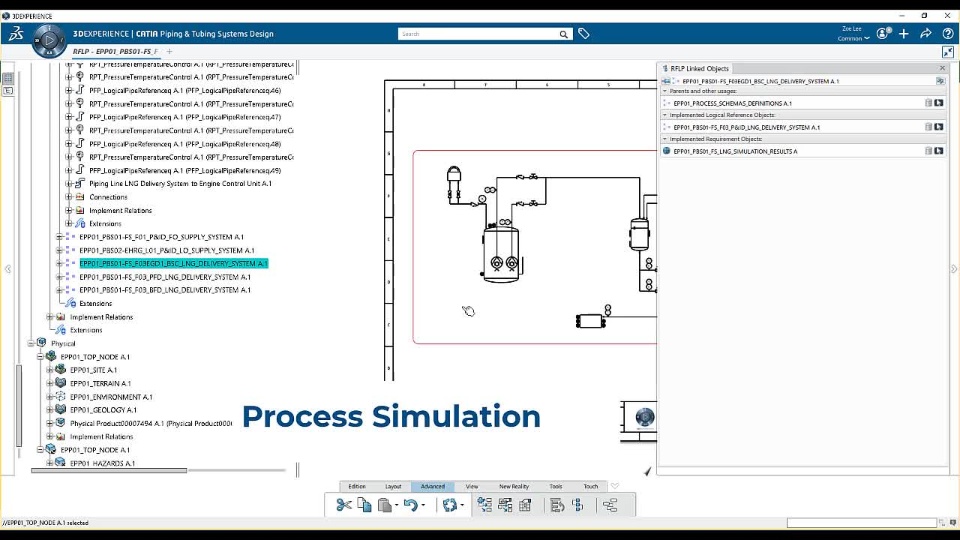Select EPP01_PROCESS_SCHEMAS_DEFINITIONS A.1 entry
This screenshot has width=960, height=540.
point(732,103)
